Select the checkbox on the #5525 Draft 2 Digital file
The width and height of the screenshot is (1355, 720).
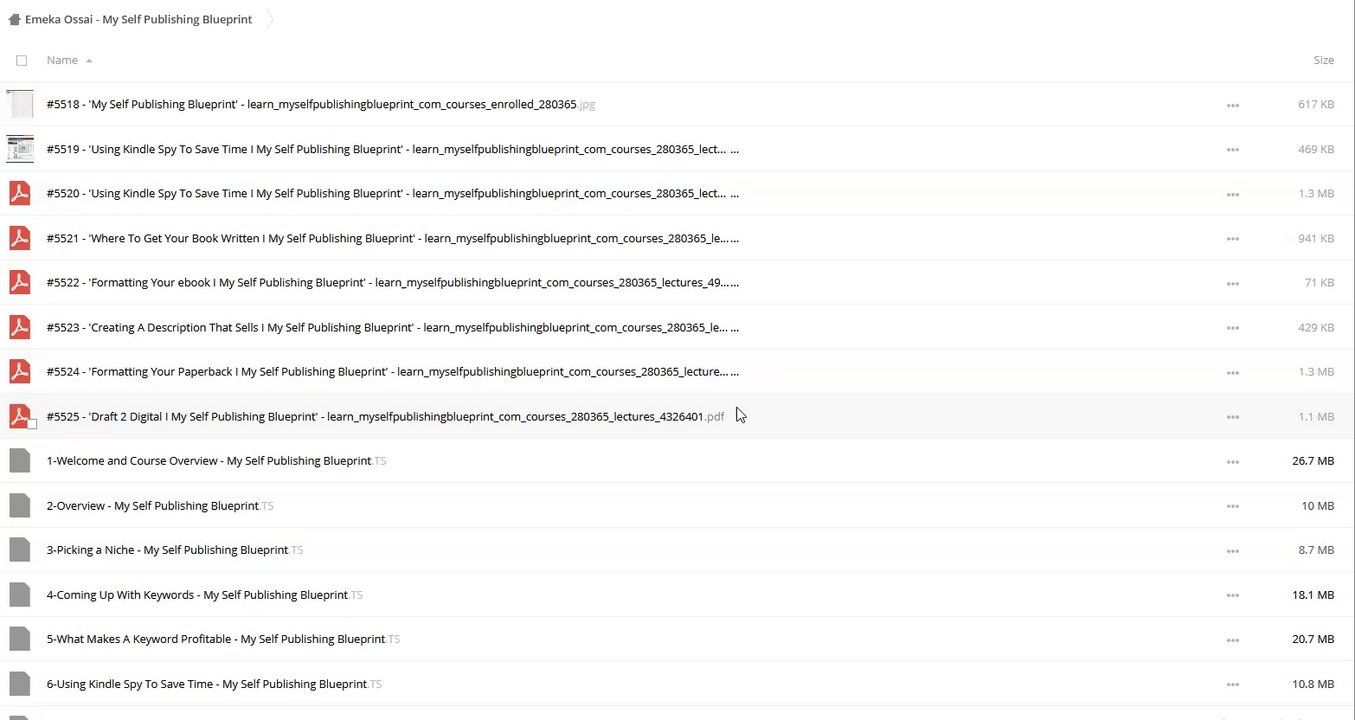(x=32, y=424)
